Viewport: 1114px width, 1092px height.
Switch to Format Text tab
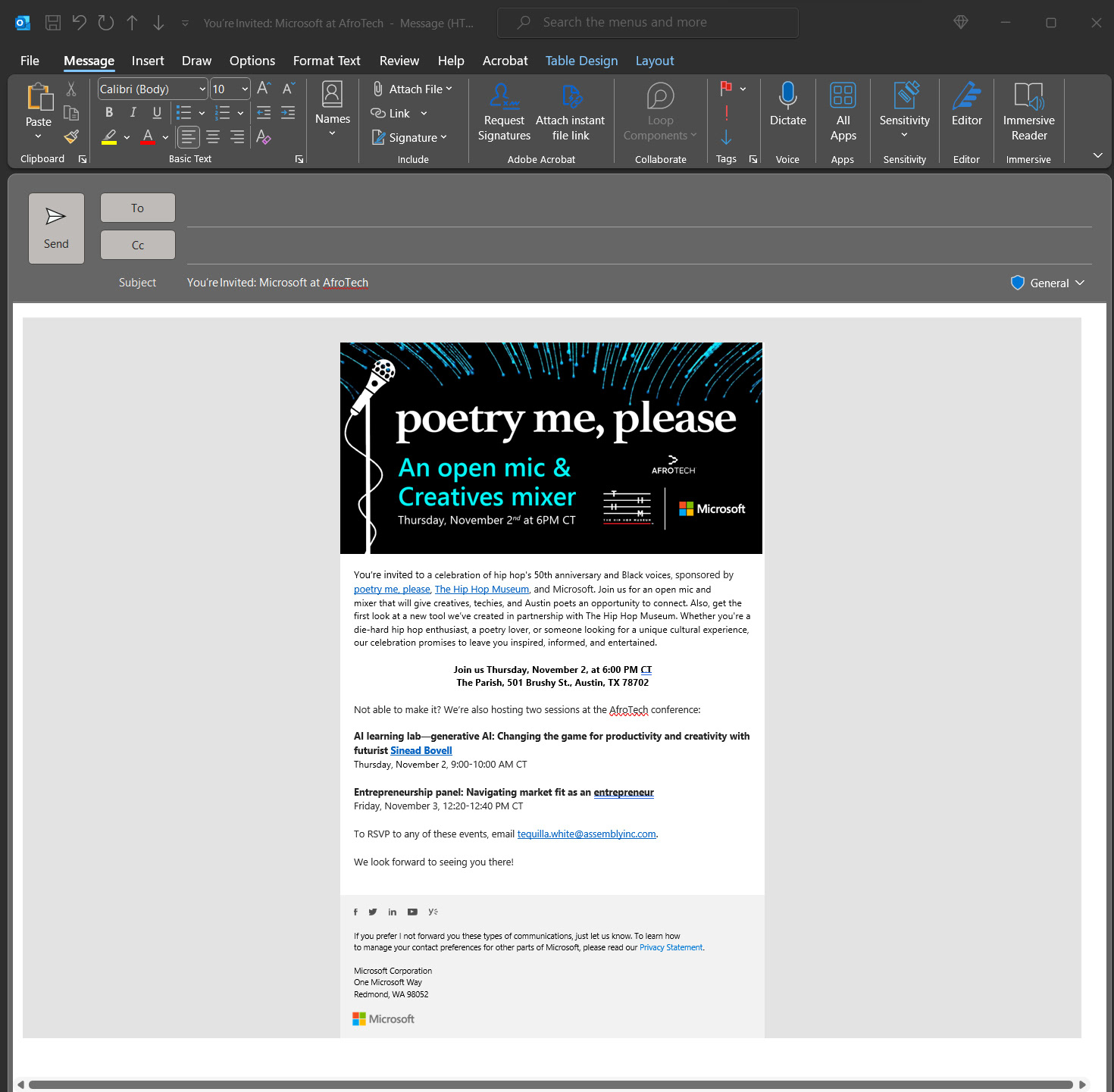click(x=327, y=61)
